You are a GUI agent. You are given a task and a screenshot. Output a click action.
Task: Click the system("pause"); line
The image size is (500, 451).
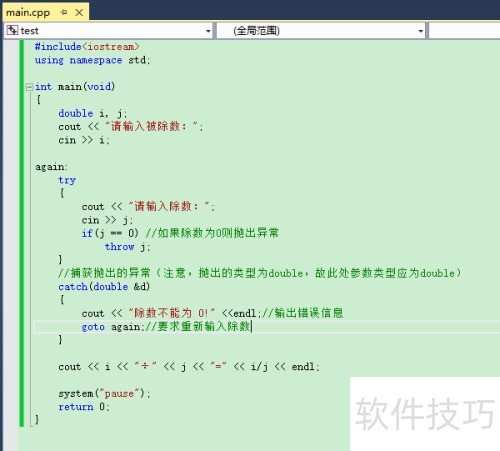[x=104, y=393]
